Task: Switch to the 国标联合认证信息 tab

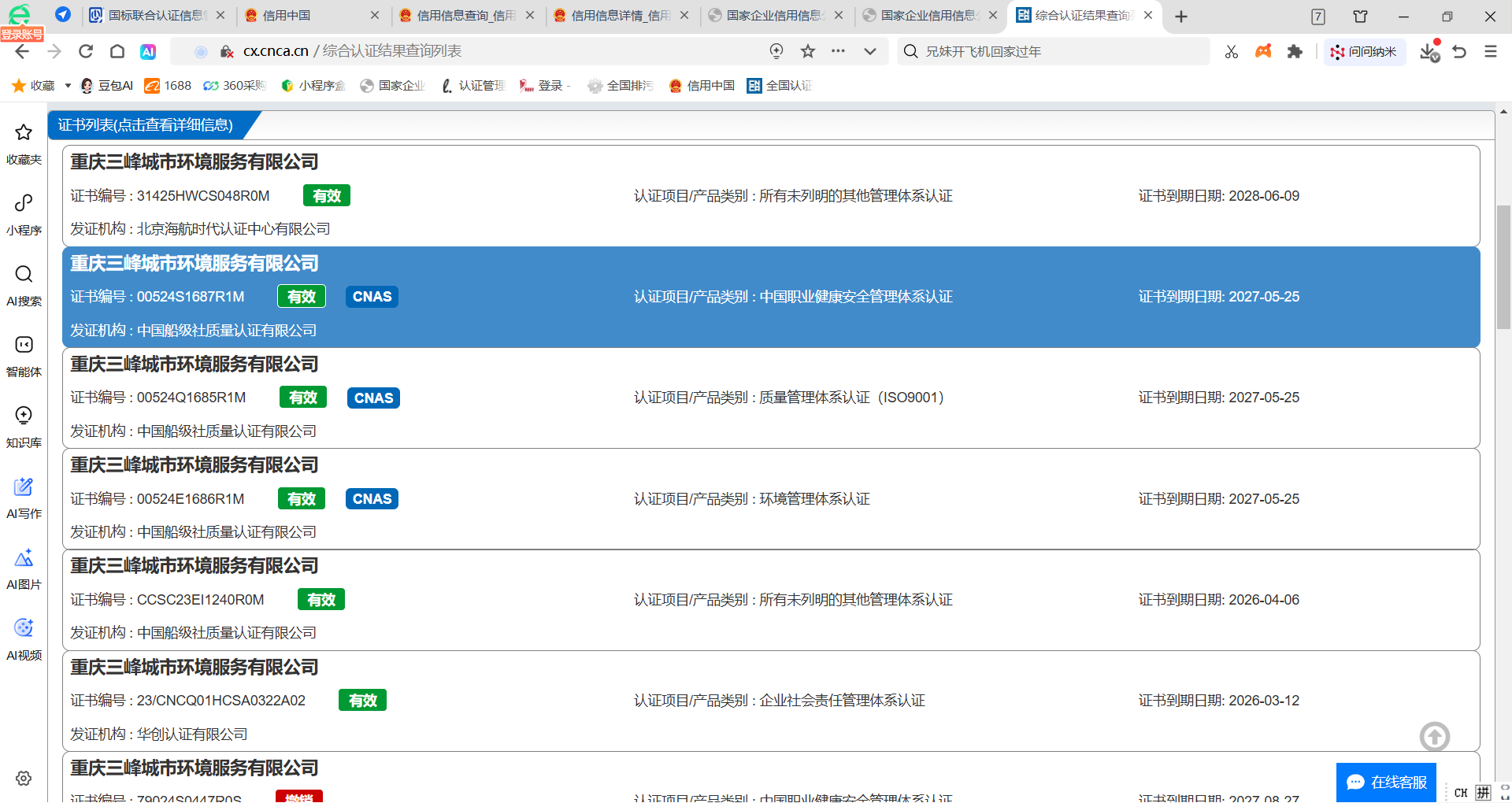Action: (x=155, y=16)
